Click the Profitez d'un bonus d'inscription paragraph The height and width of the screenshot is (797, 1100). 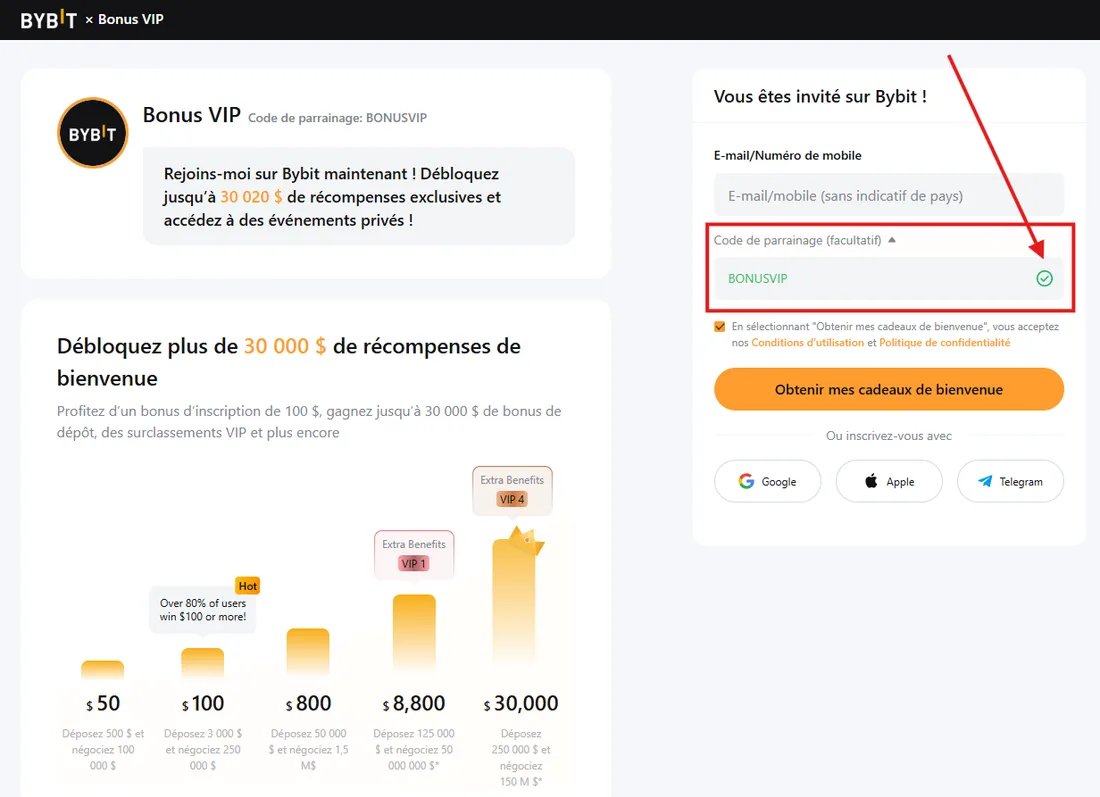tap(309, 422)
